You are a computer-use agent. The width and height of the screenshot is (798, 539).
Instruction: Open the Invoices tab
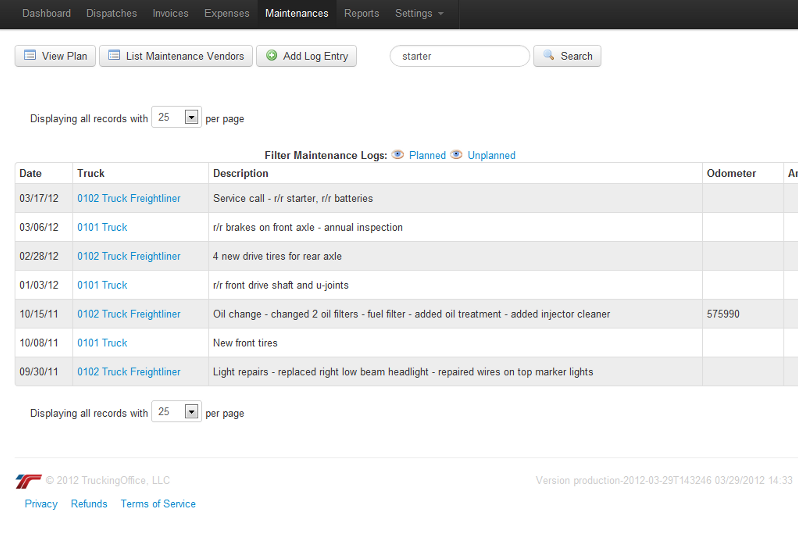[170, 14]
